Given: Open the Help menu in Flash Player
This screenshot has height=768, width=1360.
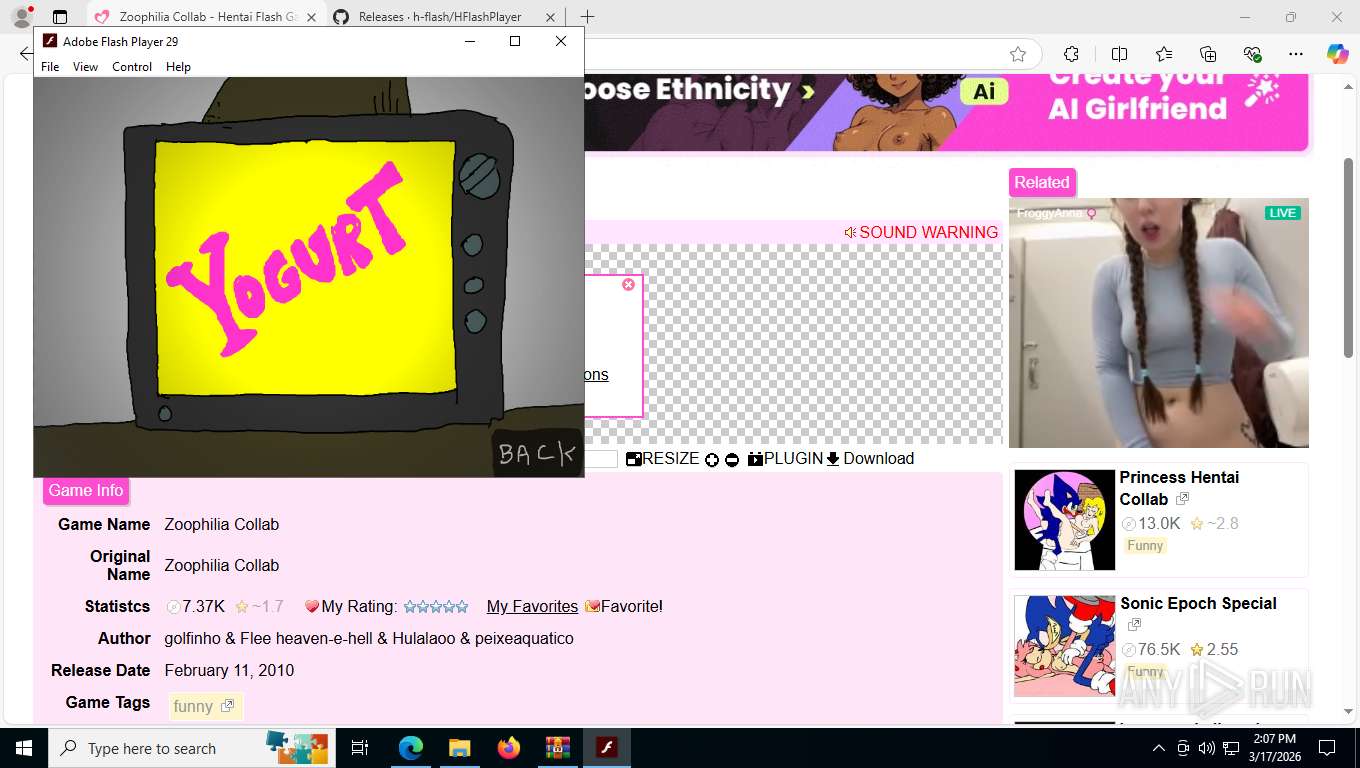Looking at the screenshot, I should tap(178, 67).
